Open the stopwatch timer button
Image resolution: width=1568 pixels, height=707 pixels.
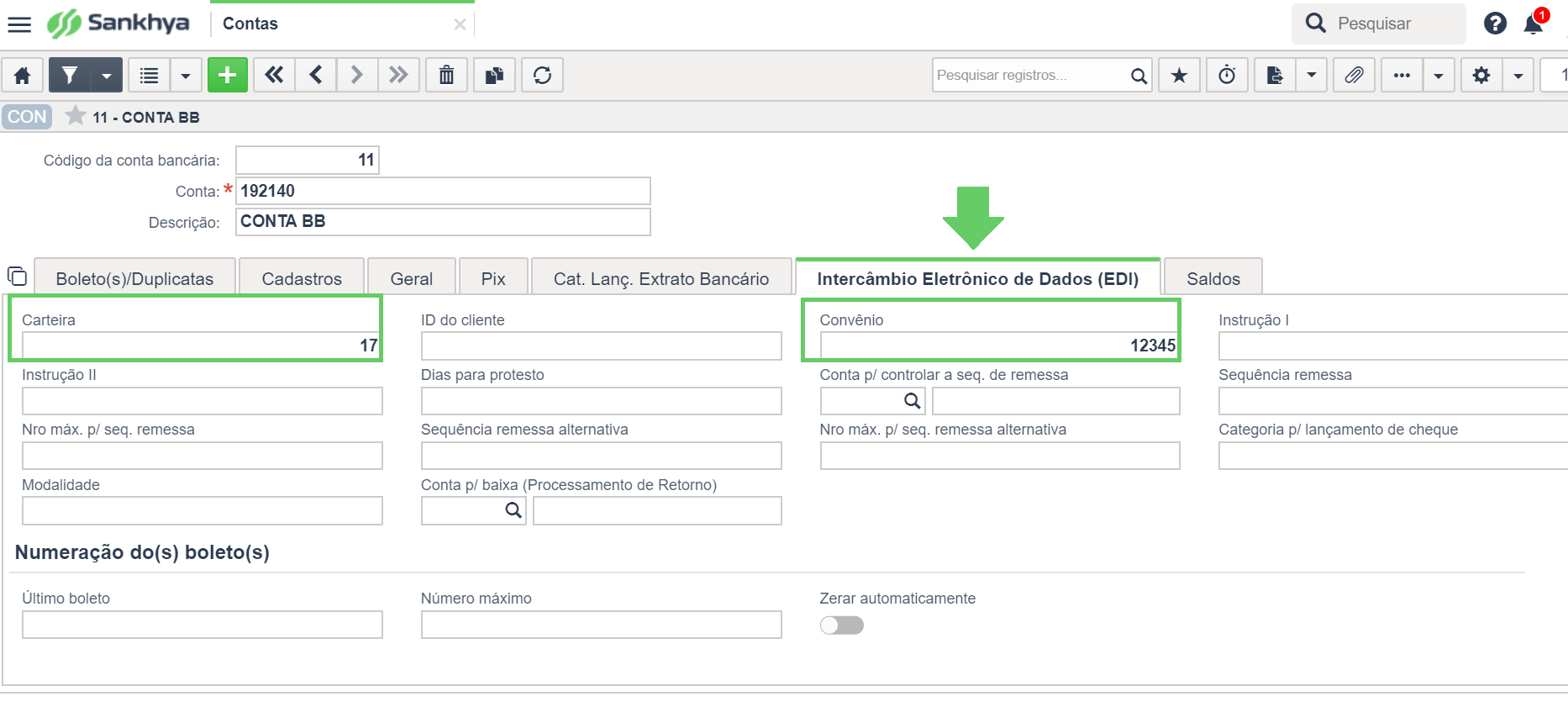coord(1227,75)
